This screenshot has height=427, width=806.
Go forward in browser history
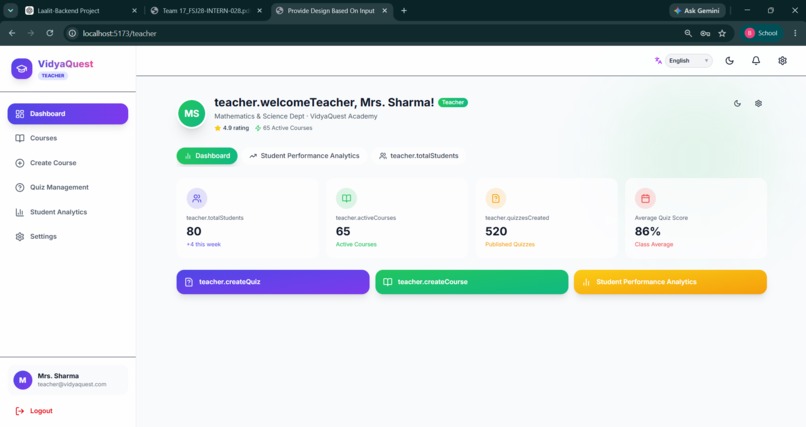tap(31, 33)
